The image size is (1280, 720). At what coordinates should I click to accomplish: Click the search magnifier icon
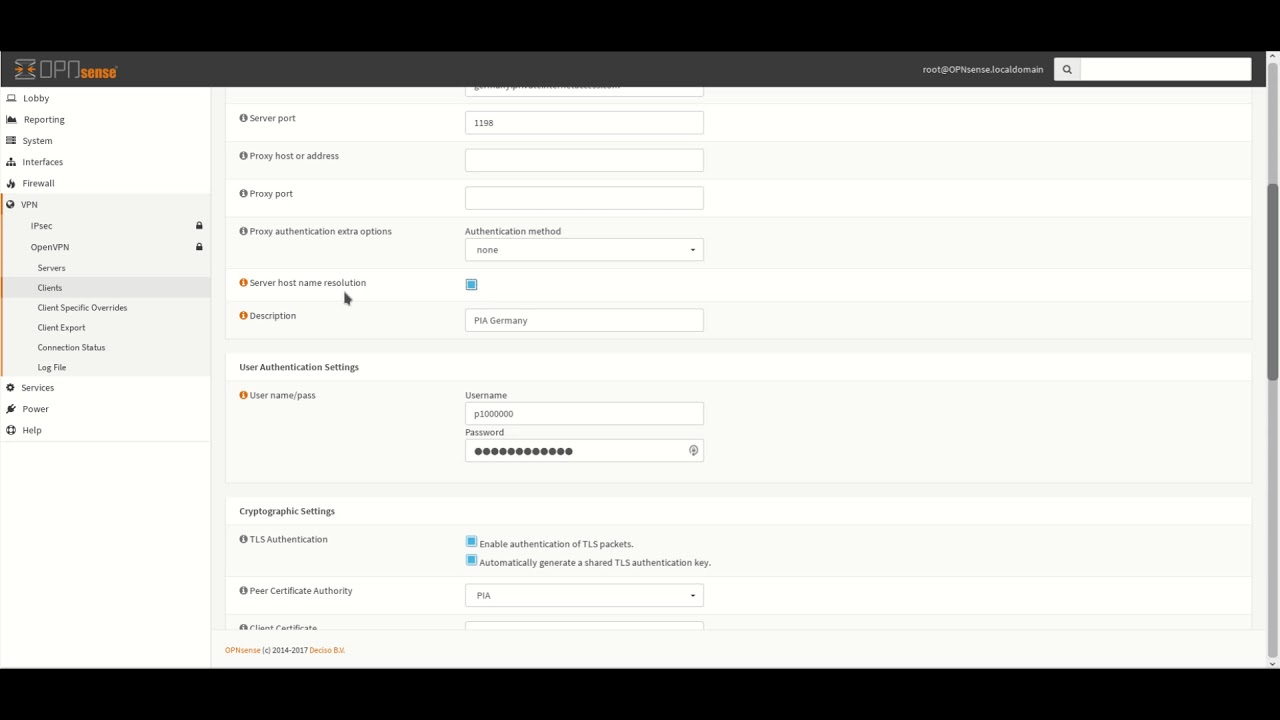pos(1067,69)
